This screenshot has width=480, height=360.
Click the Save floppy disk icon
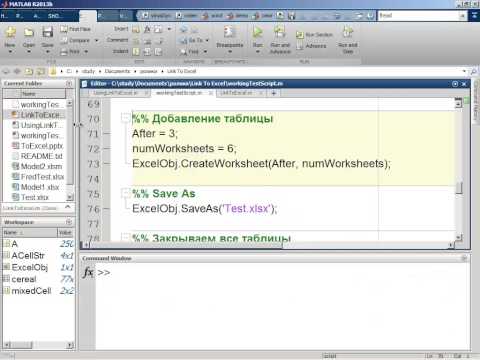coord(47,33)
